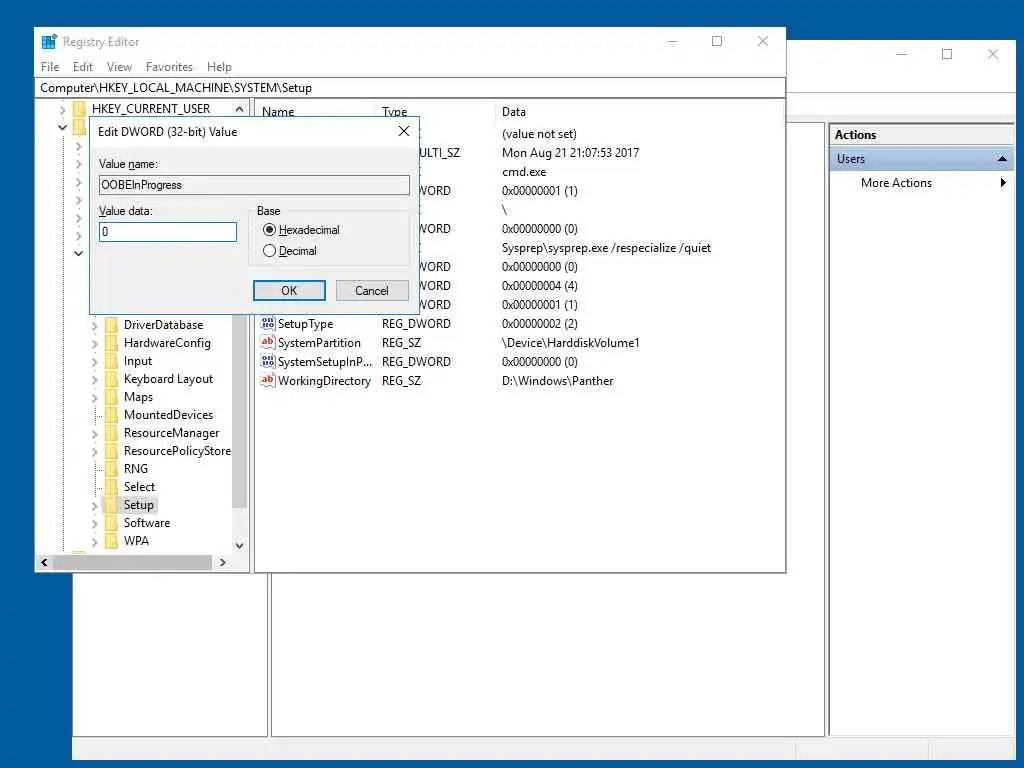
Task: Click the '0x00000004 (4)' data value
Action: [539, 285]
